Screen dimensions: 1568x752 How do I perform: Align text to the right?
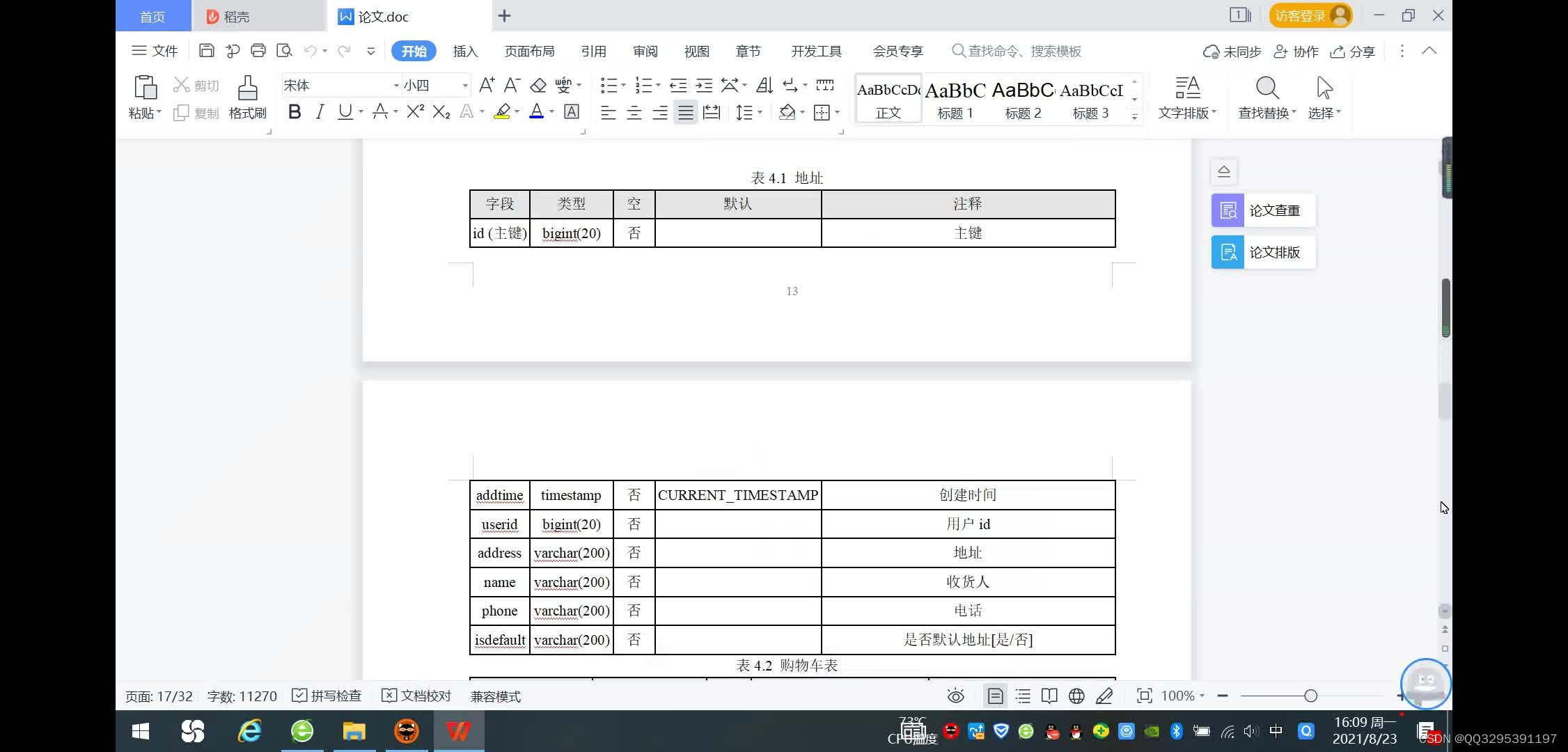pos(659,112)
